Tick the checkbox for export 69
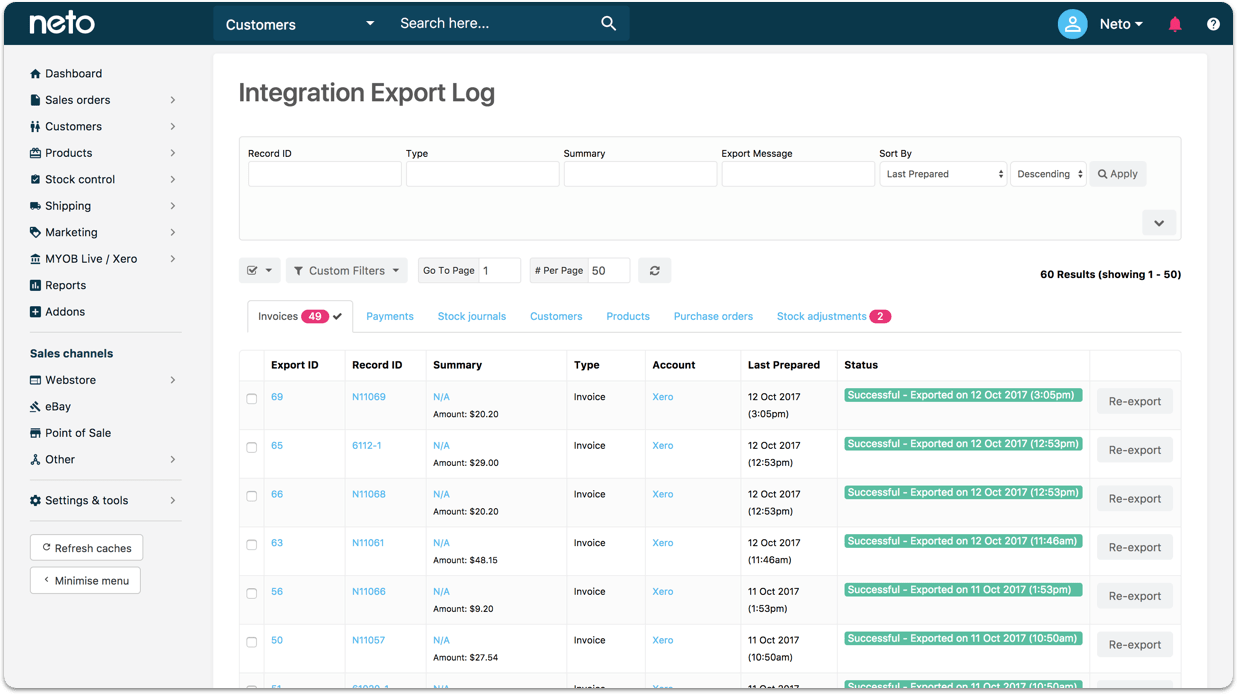The height and width of the screenshot is (694, 1237). pos(252,399)
